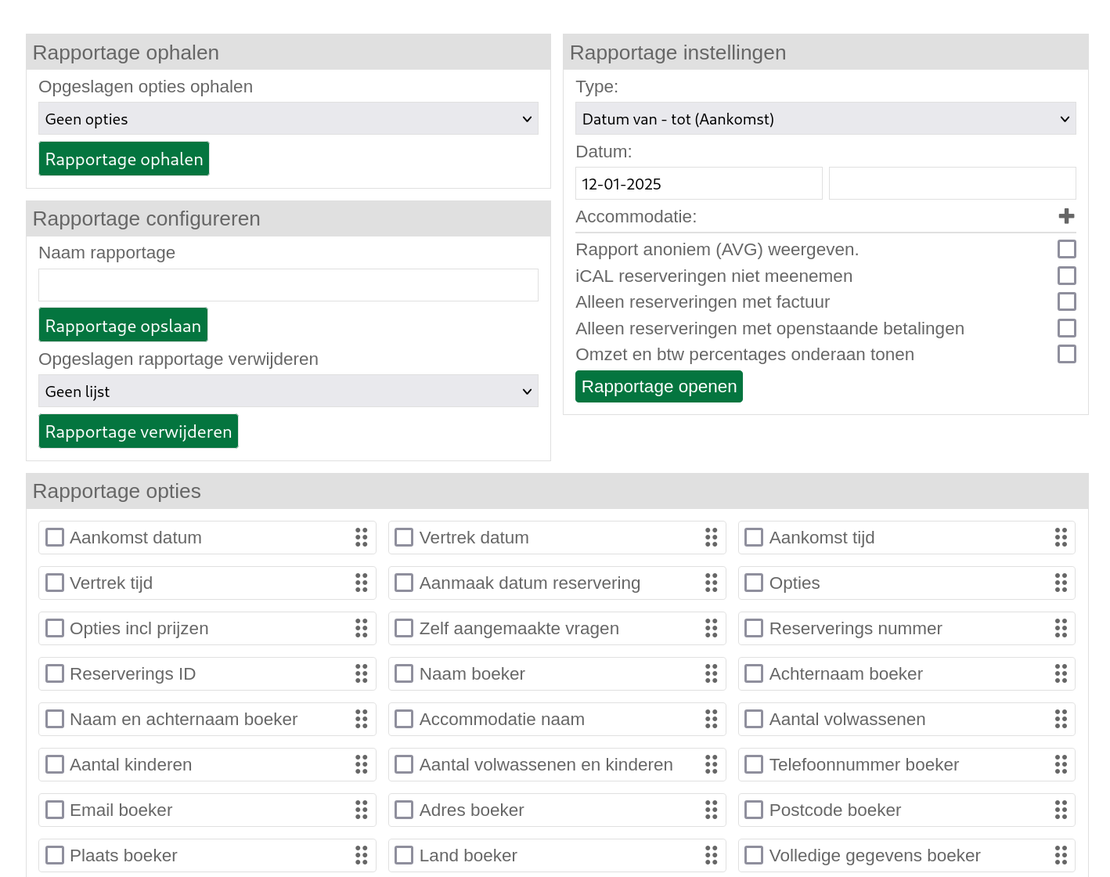Enable Rapport anoniem (AVG) weergeven checkbox

coord(1067,249)
